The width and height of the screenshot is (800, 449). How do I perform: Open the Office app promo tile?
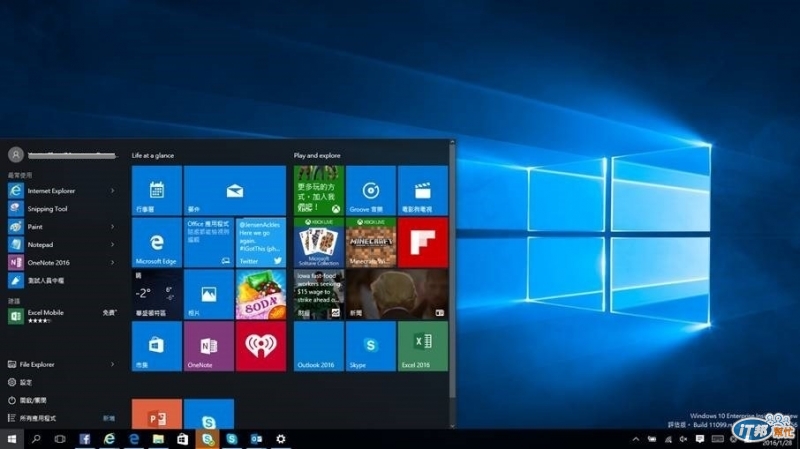pos(209,242)
